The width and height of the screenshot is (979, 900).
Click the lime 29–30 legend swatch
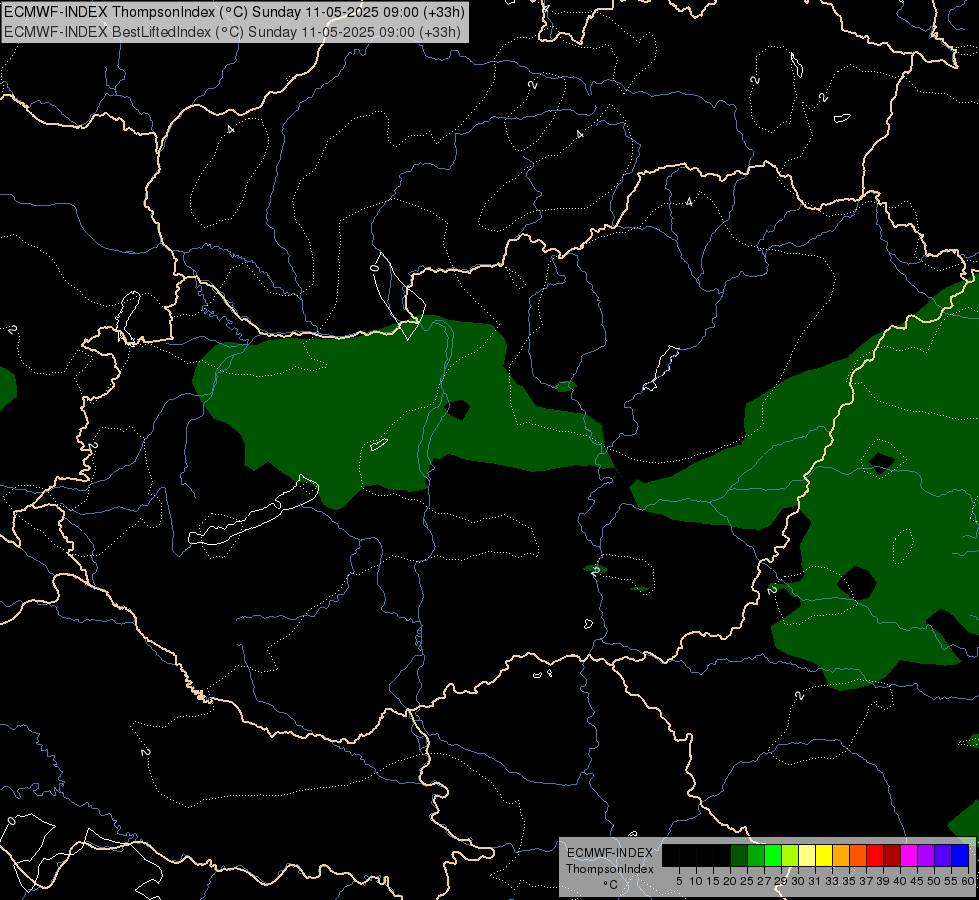click(x=790, y=855)
